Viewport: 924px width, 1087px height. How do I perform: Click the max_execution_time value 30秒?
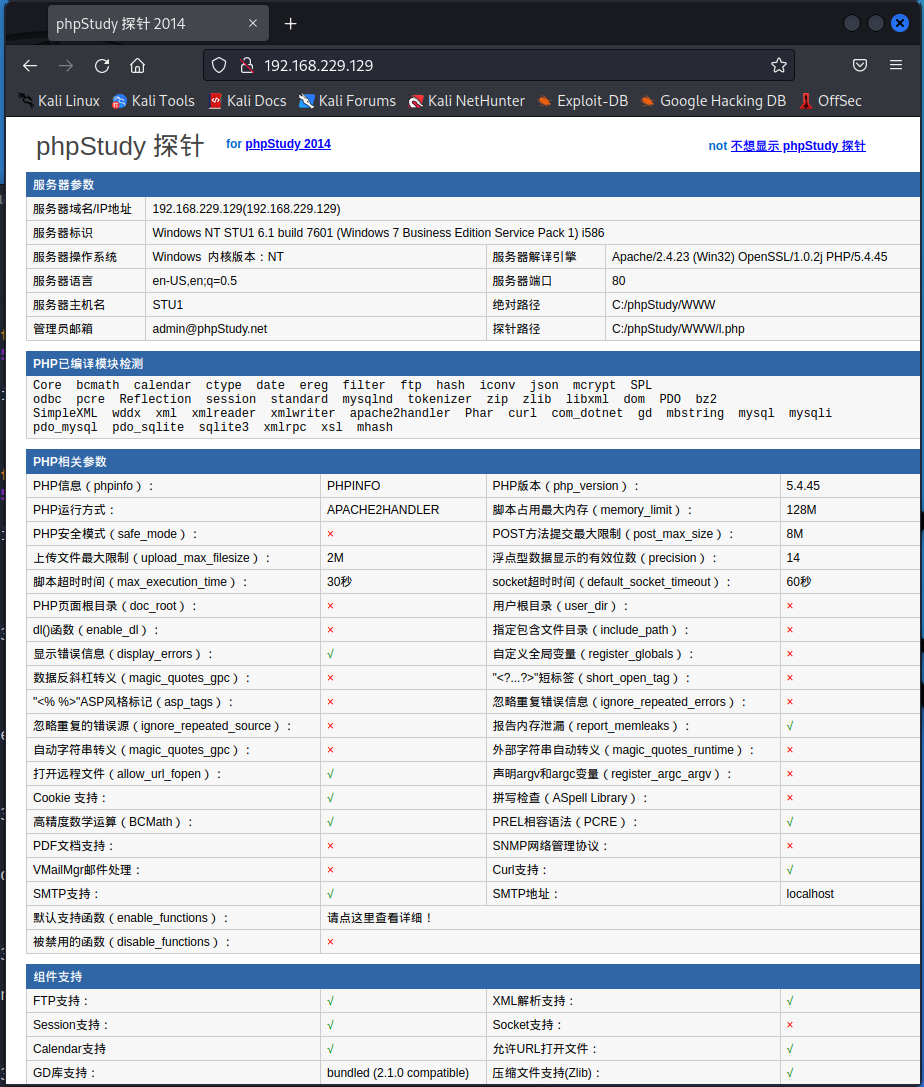339,582
